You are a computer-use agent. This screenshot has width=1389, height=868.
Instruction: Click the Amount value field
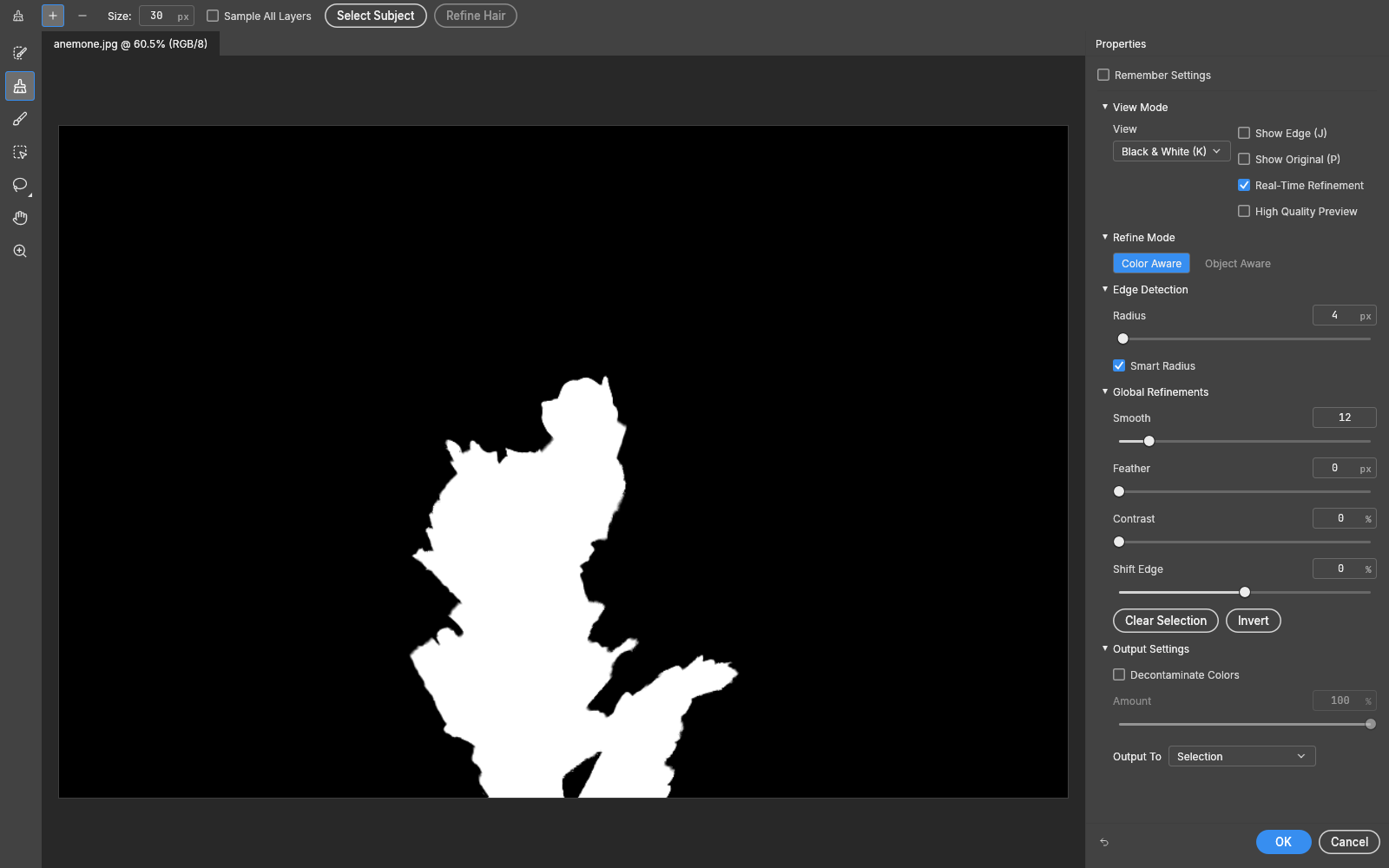click(x=1345, y=700)
